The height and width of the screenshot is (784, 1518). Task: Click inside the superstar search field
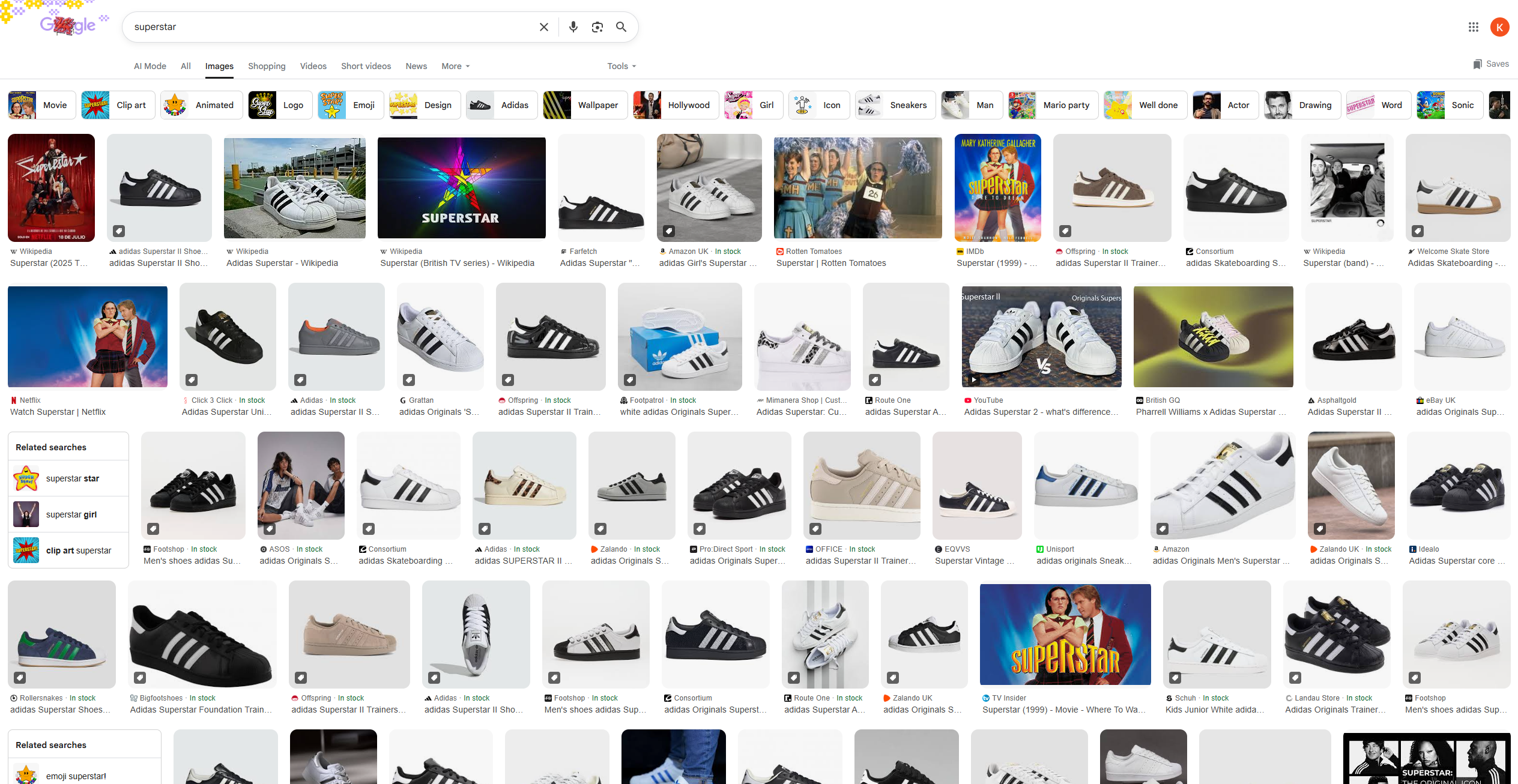[330, 27]
